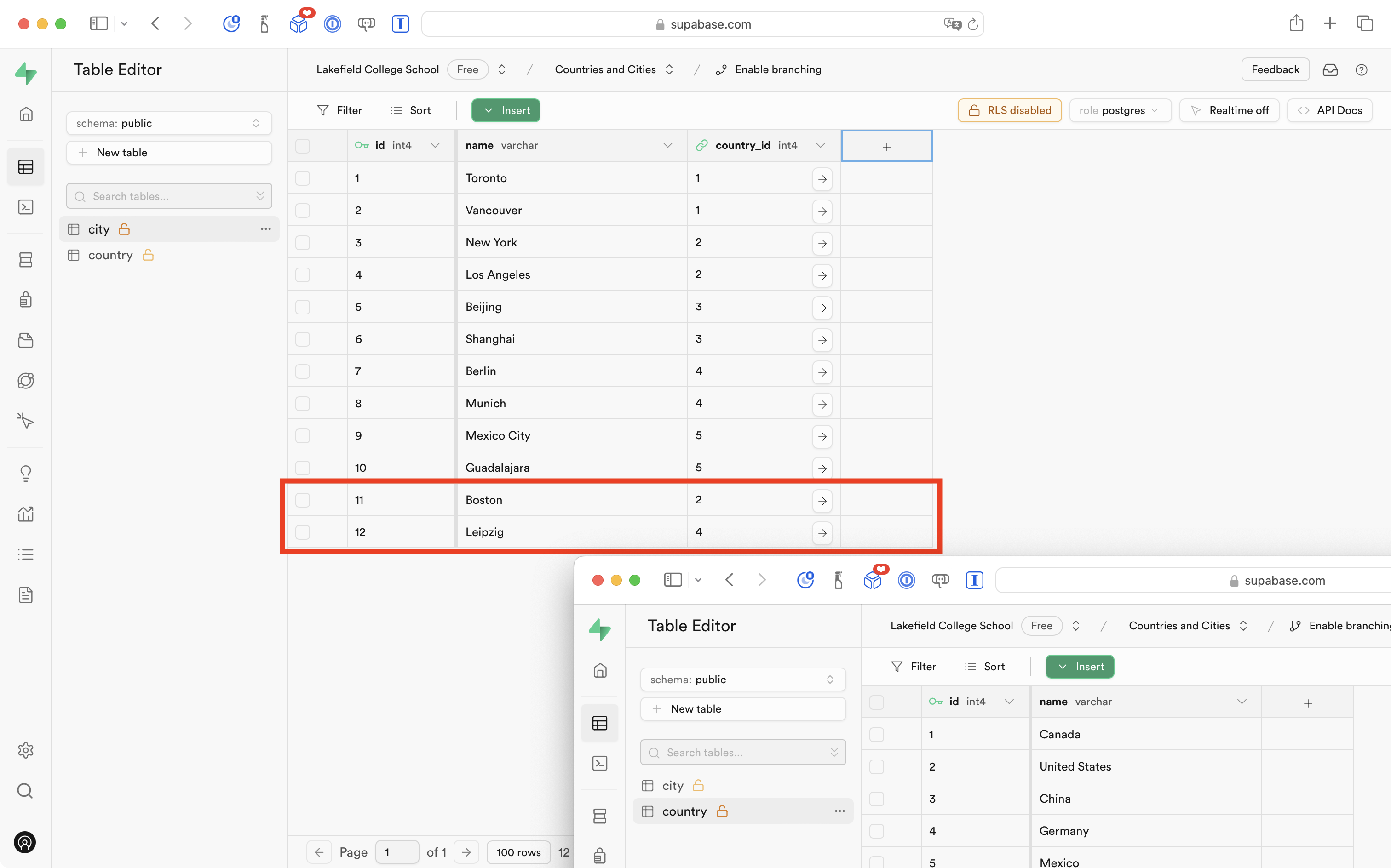
Task: Open the city table options menu
Action: click(x=265, y=229)
